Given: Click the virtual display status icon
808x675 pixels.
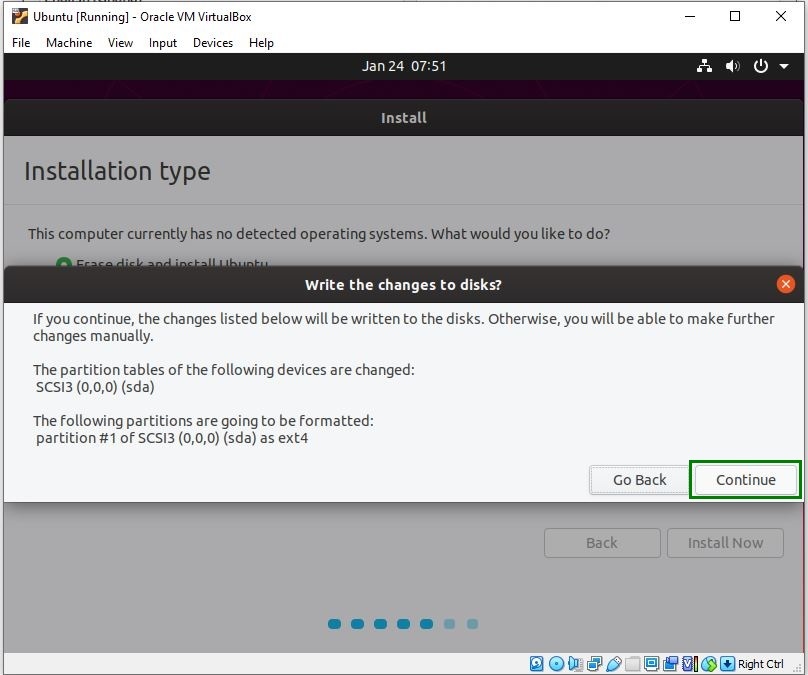Looking at the screenshot, I should point(652,664).
